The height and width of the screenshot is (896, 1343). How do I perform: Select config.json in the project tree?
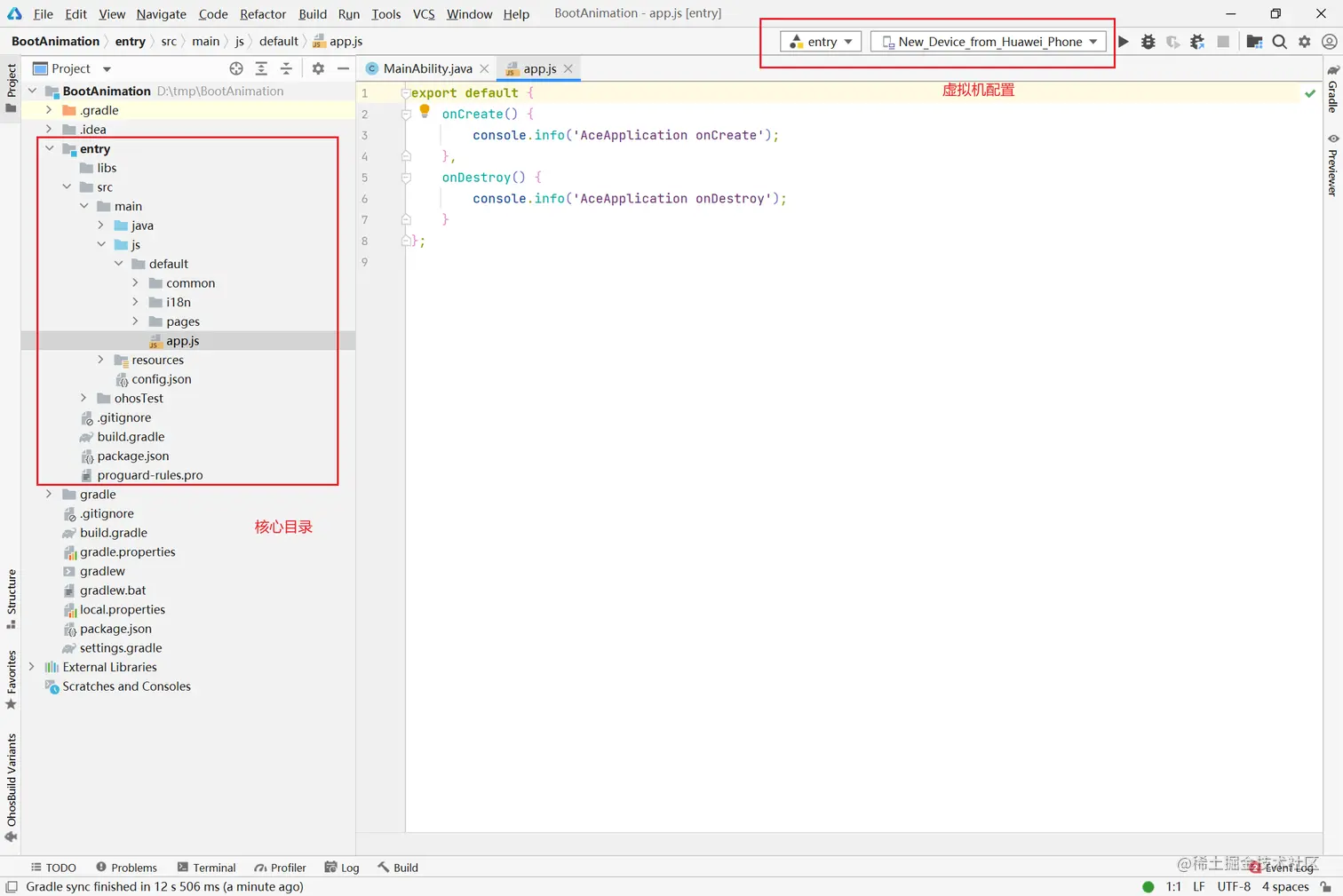pos(162,378)
